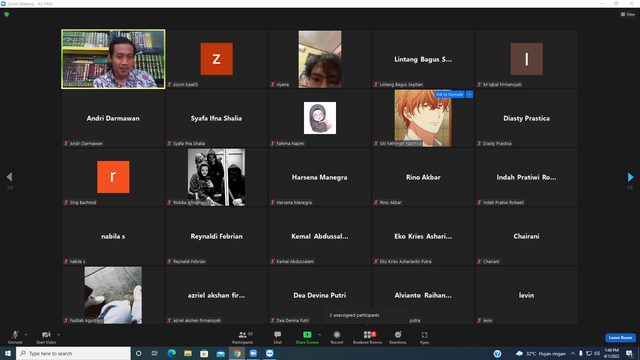Image resolution: width=640 pixels, height=360 pixels.
Task: Open Microsoft Edge from taskbar
Action: (x=171, y=353)
